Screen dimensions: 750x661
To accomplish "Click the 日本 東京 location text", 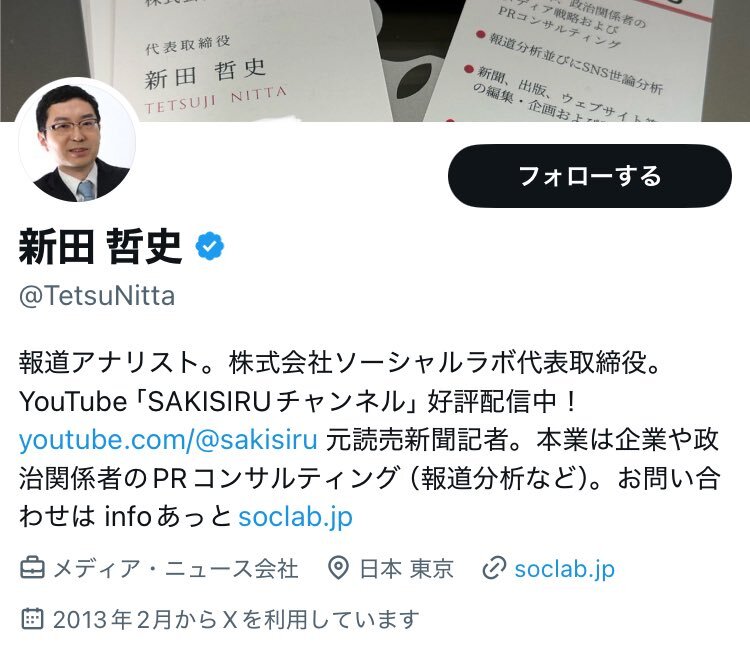I will tap(406, 569).
